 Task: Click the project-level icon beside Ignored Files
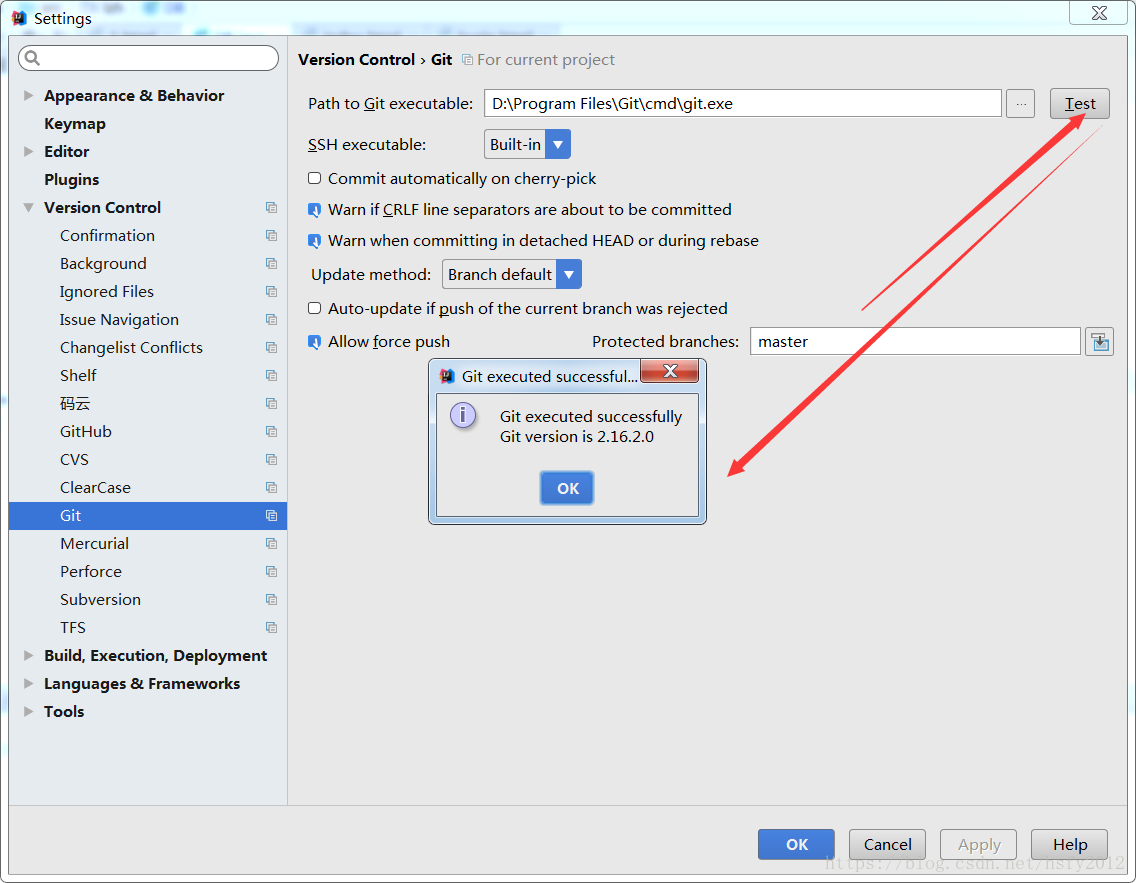tap(272, 292)
